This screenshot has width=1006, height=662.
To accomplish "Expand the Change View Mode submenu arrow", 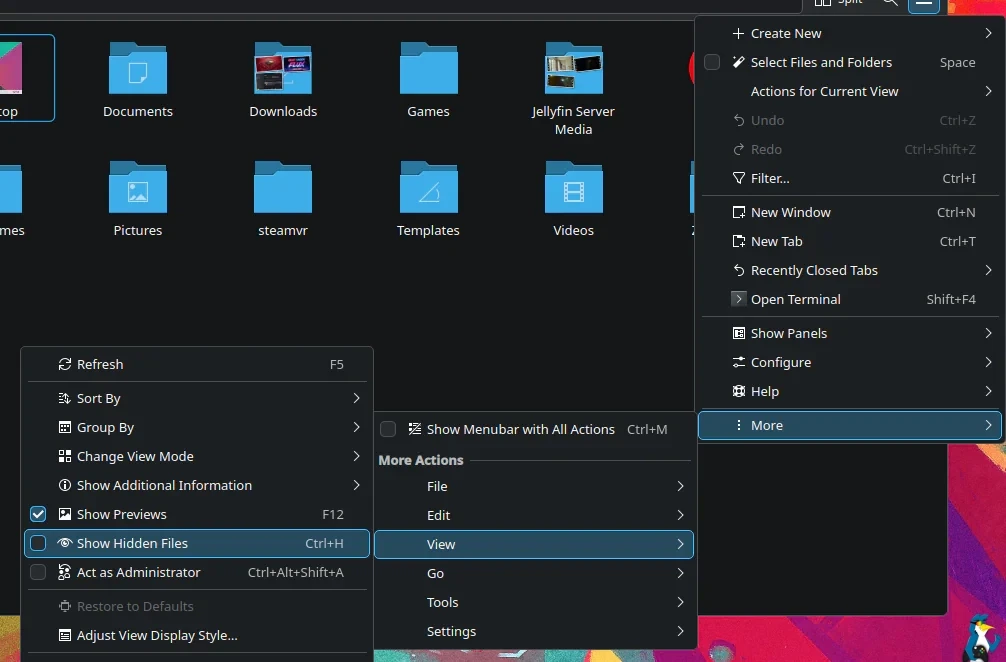I will pos(356,456).
